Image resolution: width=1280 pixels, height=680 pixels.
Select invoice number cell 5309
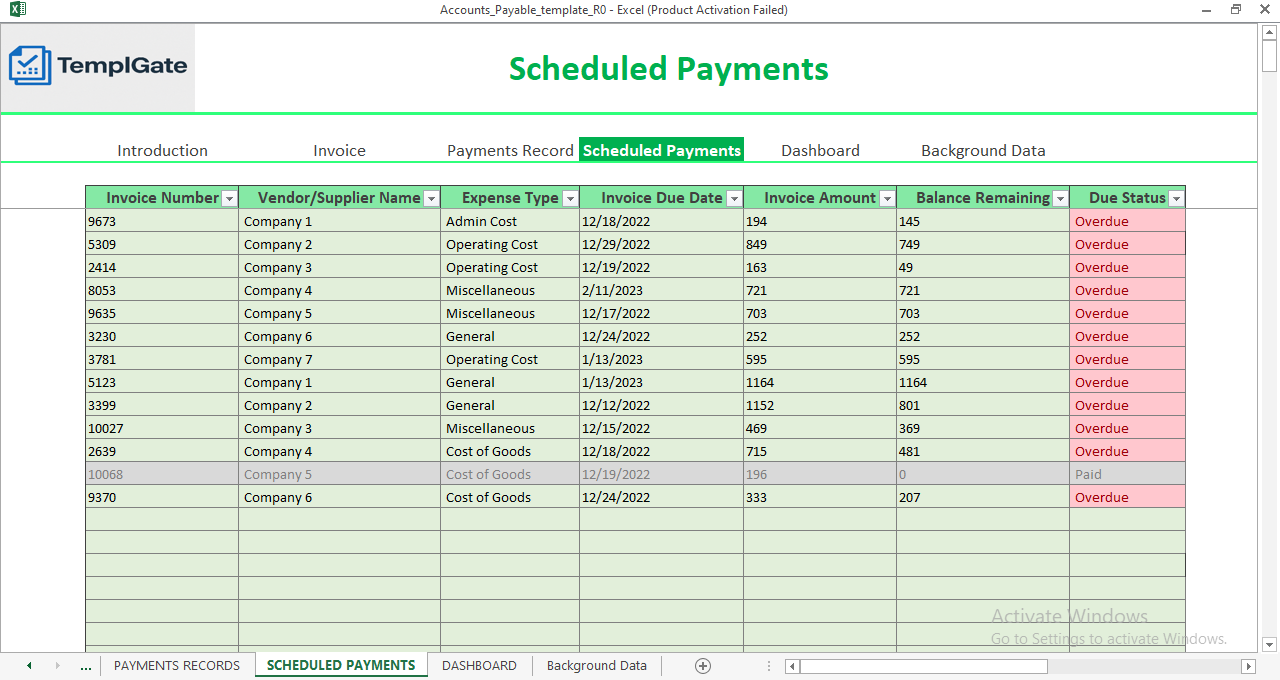162,244
